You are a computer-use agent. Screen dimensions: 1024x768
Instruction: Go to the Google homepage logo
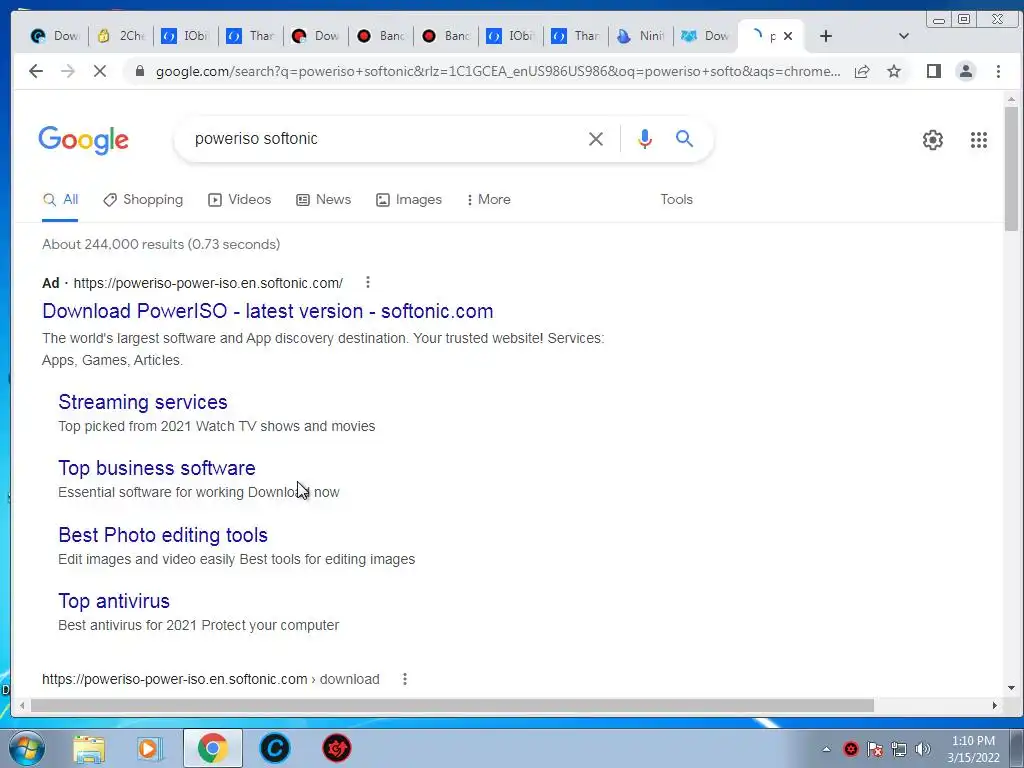point(84,140)
